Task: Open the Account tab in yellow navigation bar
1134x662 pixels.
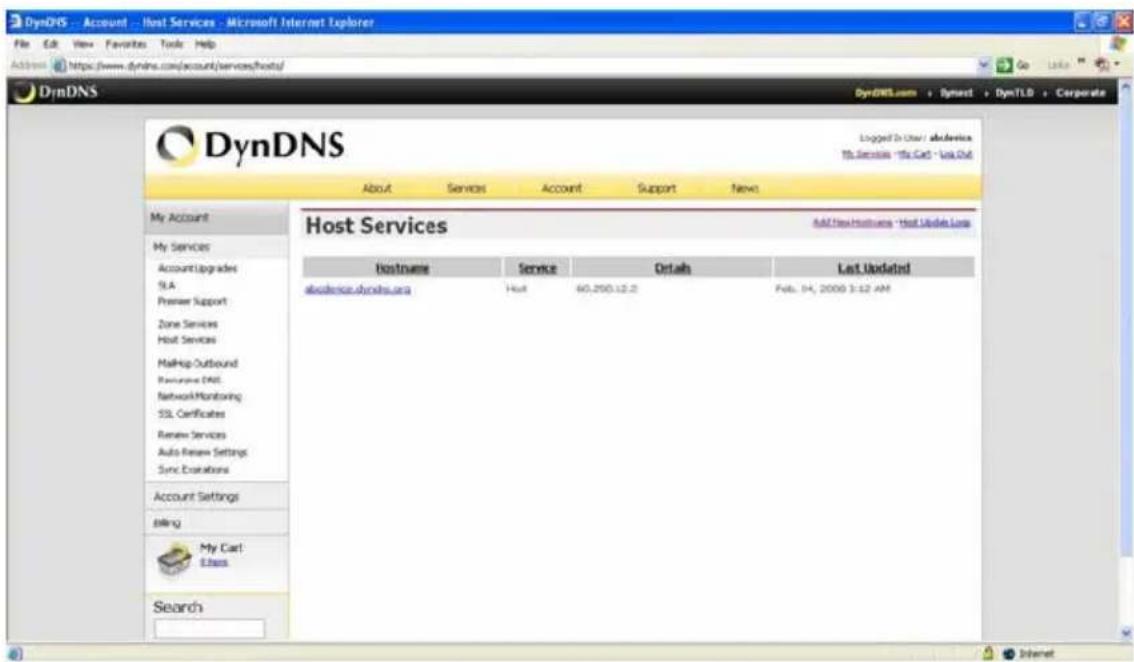Action: click(x=561, y=188)
